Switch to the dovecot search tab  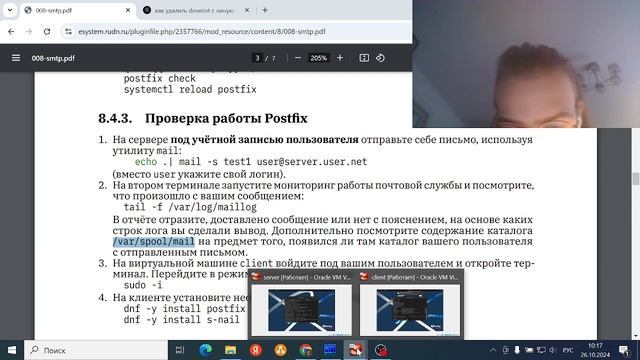click(196, 10)
